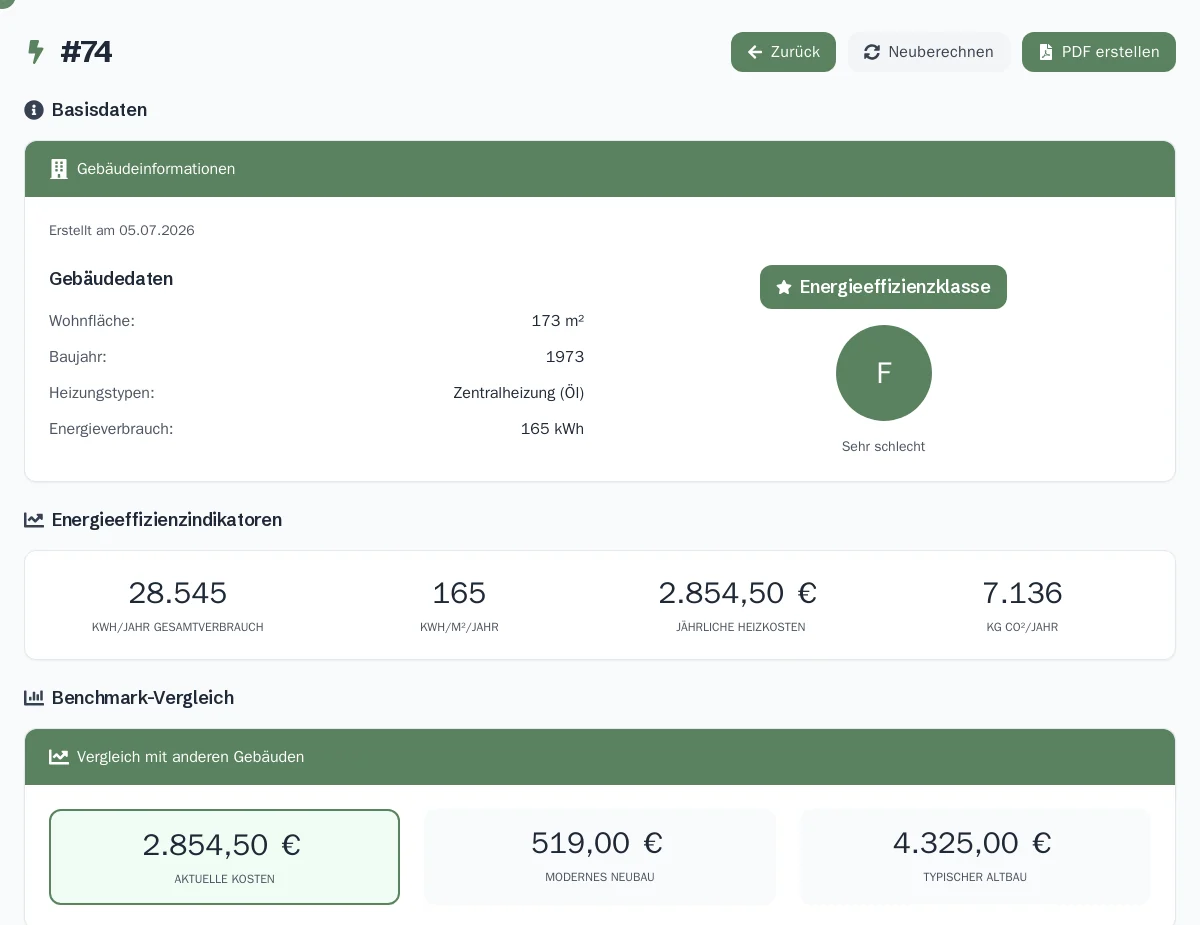The height and width of the screenshot is (925, 1200).
Task: Click the Baujahr value 1973
Action: click(565, 357)
